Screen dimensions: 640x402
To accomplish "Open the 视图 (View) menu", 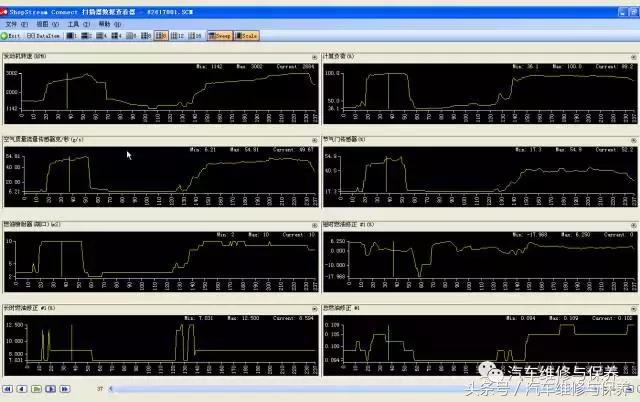I will [47, 24].
